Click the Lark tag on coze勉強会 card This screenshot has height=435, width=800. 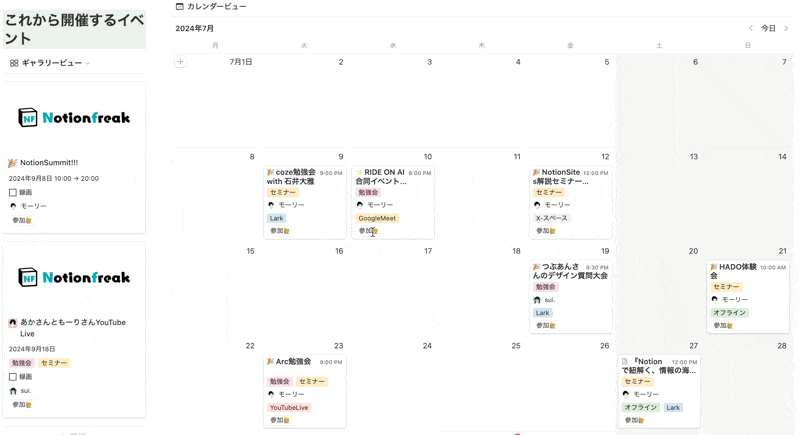point(277,218)
